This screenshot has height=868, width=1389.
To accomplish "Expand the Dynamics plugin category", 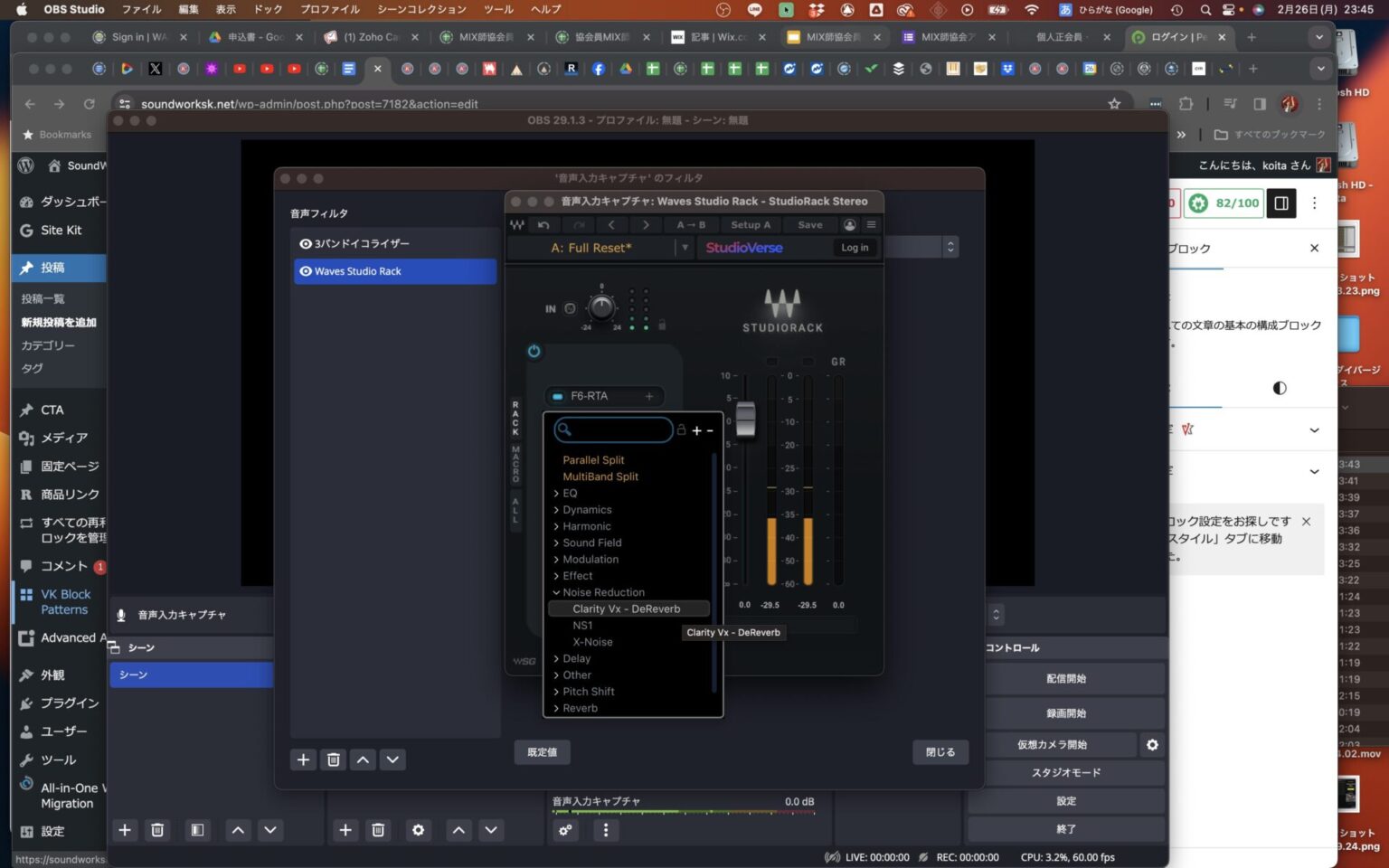I will click(587, 509).
